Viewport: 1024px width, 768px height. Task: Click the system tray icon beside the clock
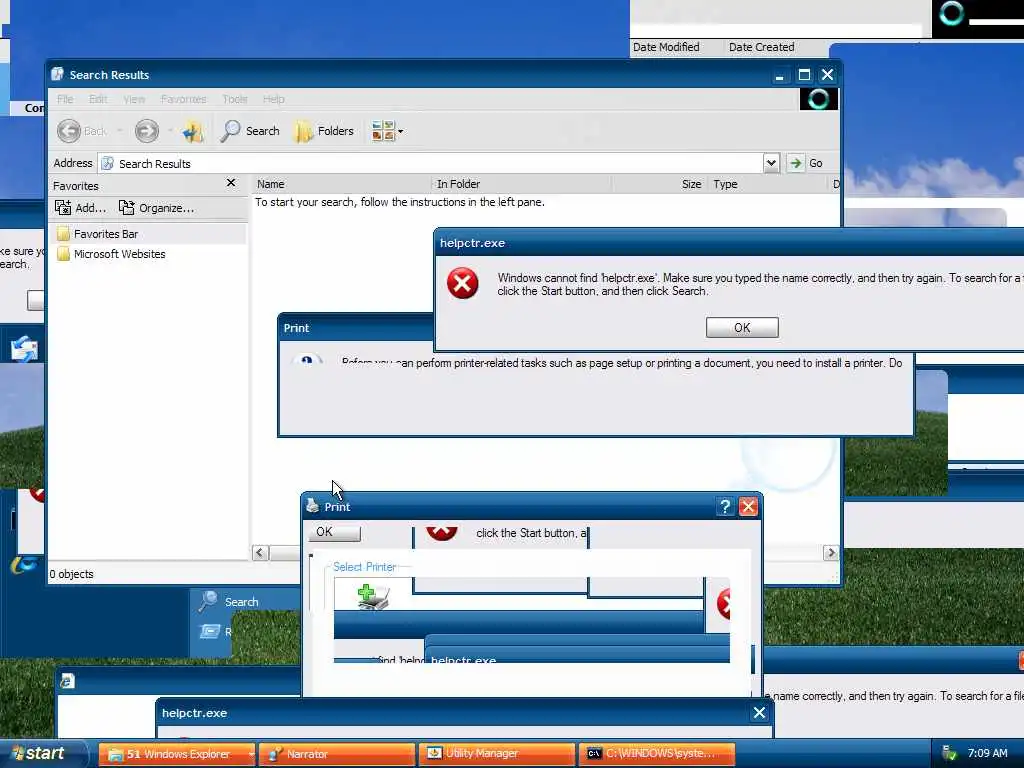(949, 754)
